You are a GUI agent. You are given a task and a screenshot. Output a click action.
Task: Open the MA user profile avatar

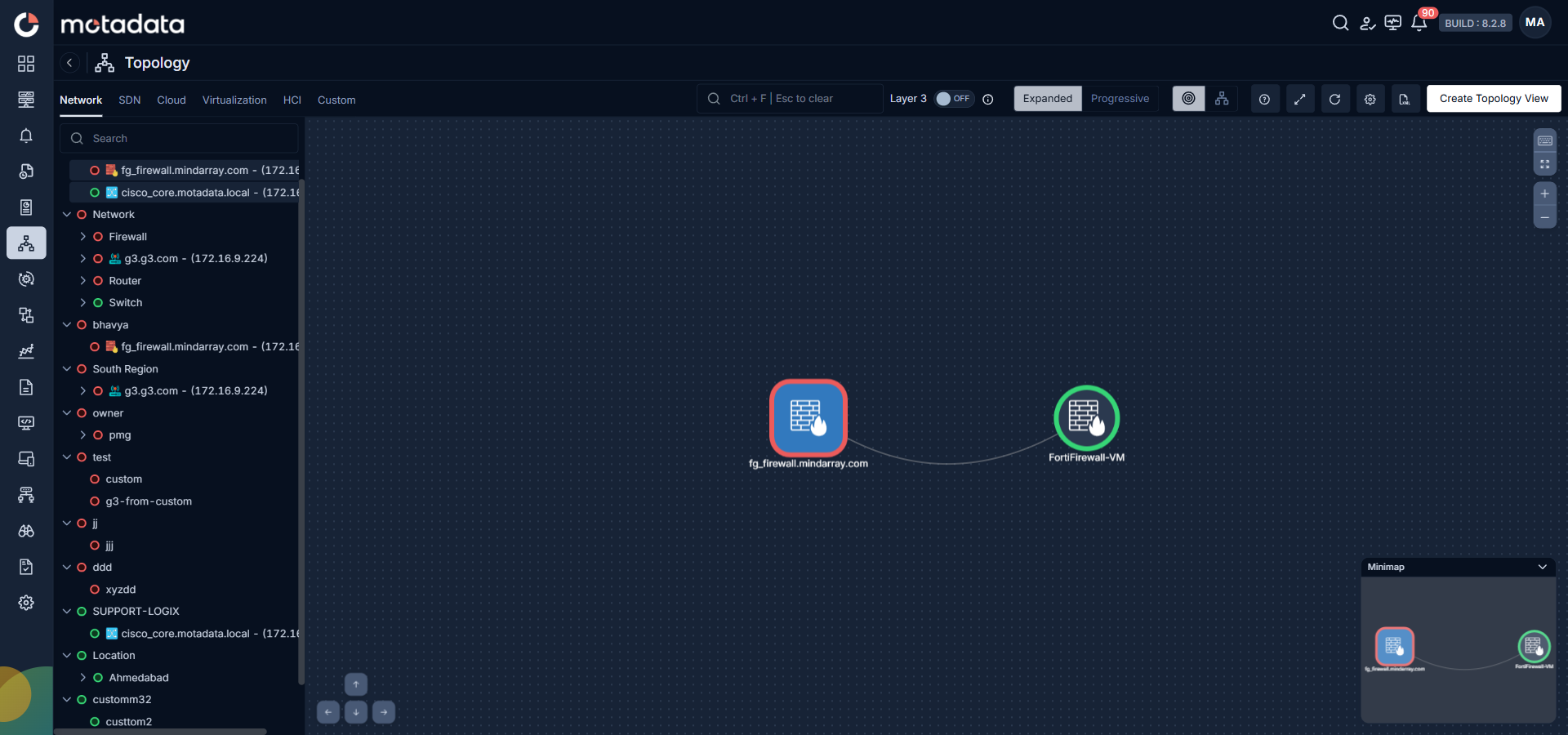pyautogui.click(x=1535, y=23)
